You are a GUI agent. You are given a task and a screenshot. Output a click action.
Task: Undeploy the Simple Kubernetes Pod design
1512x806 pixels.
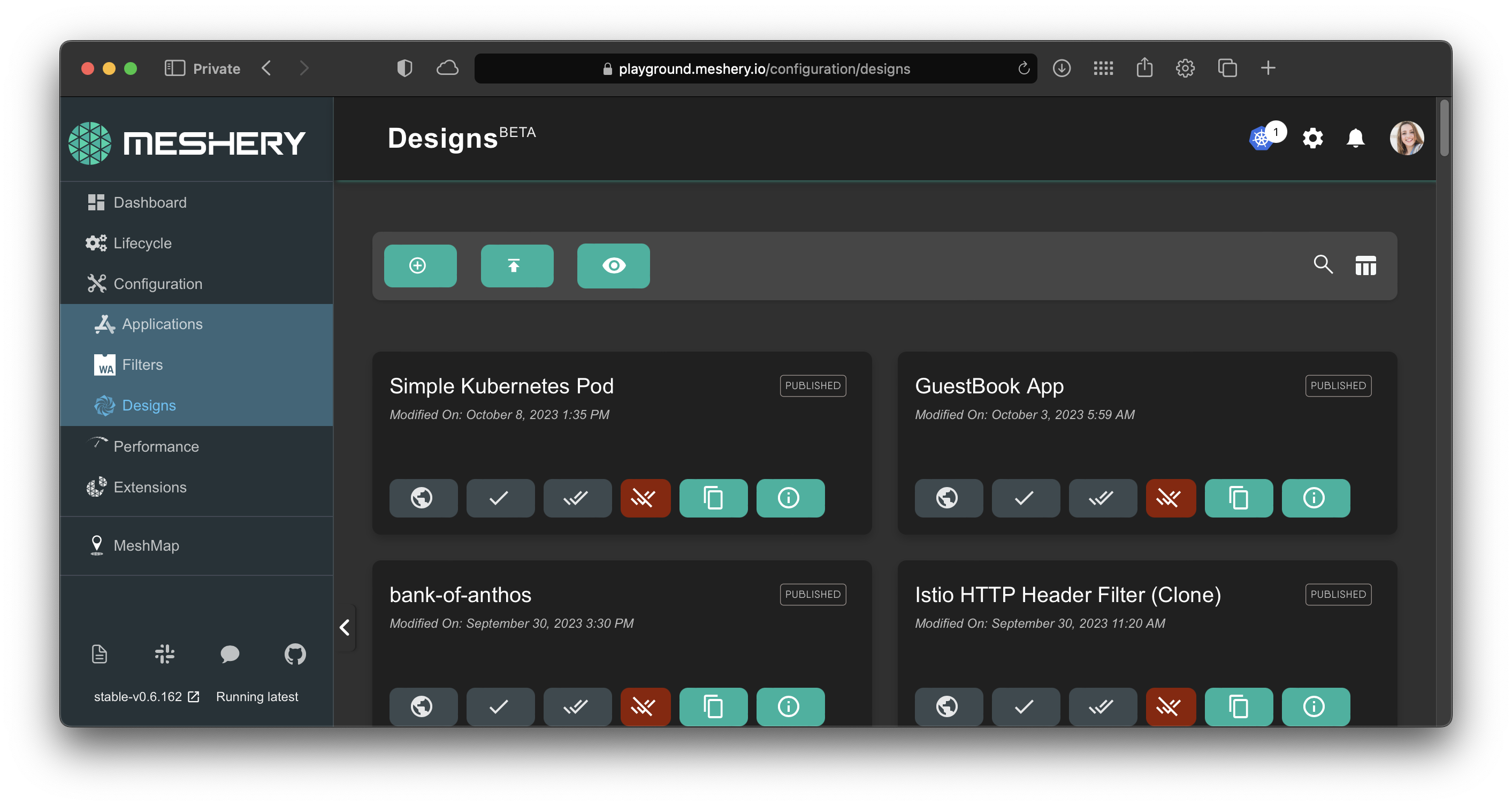click(645, 498)
